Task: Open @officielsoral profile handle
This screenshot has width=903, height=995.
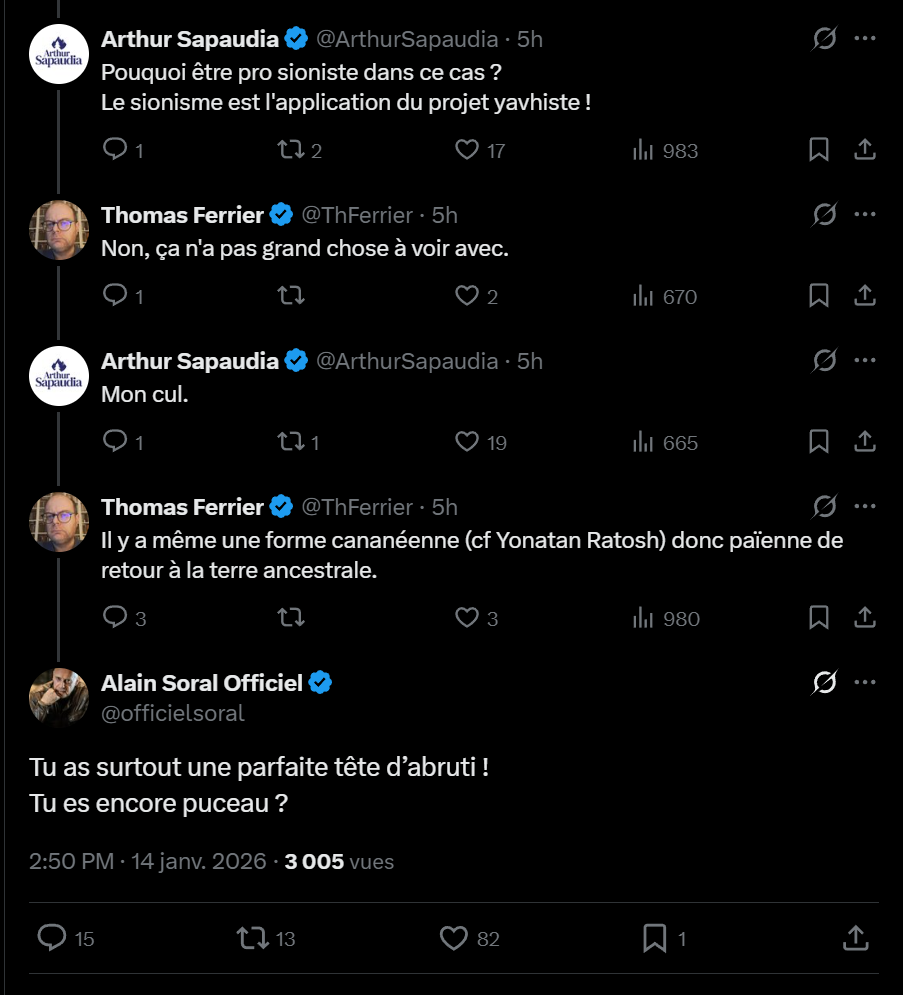Action: click(x=173, y=713)
